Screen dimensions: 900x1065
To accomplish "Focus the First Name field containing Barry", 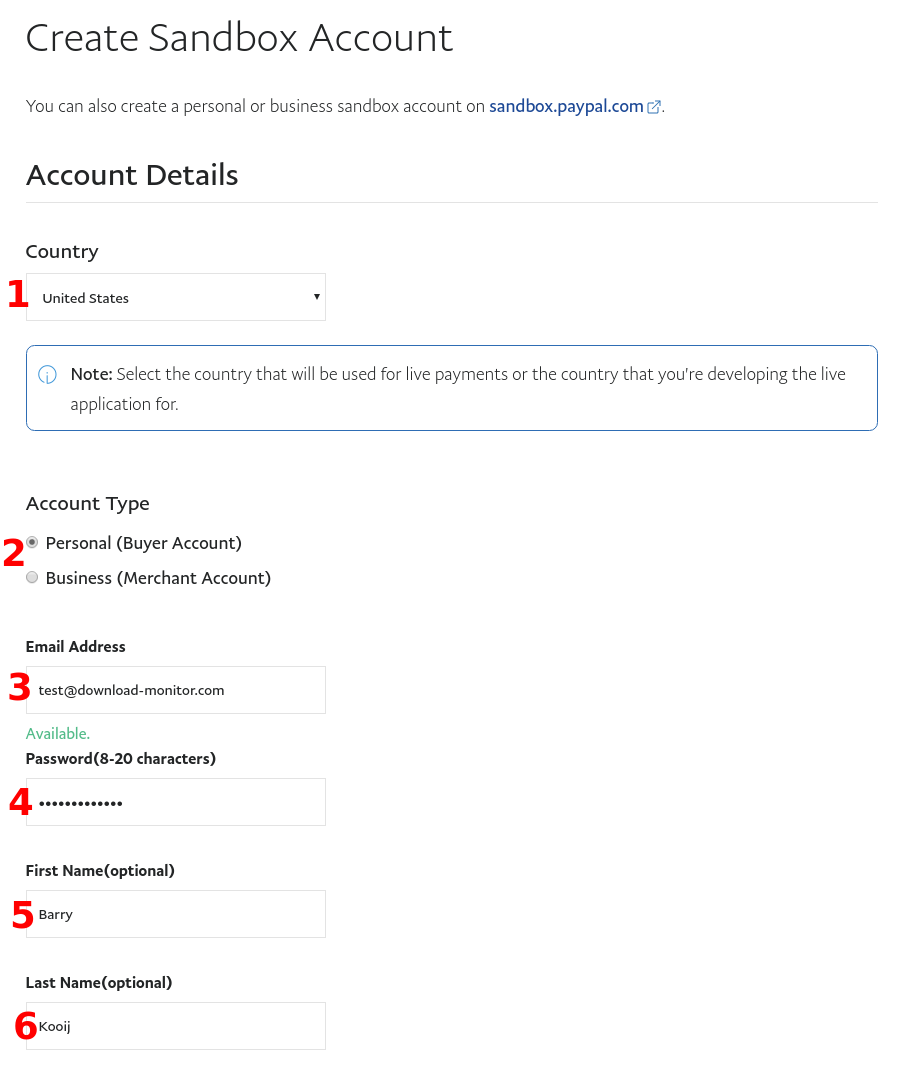I will [x=175, y=914].
